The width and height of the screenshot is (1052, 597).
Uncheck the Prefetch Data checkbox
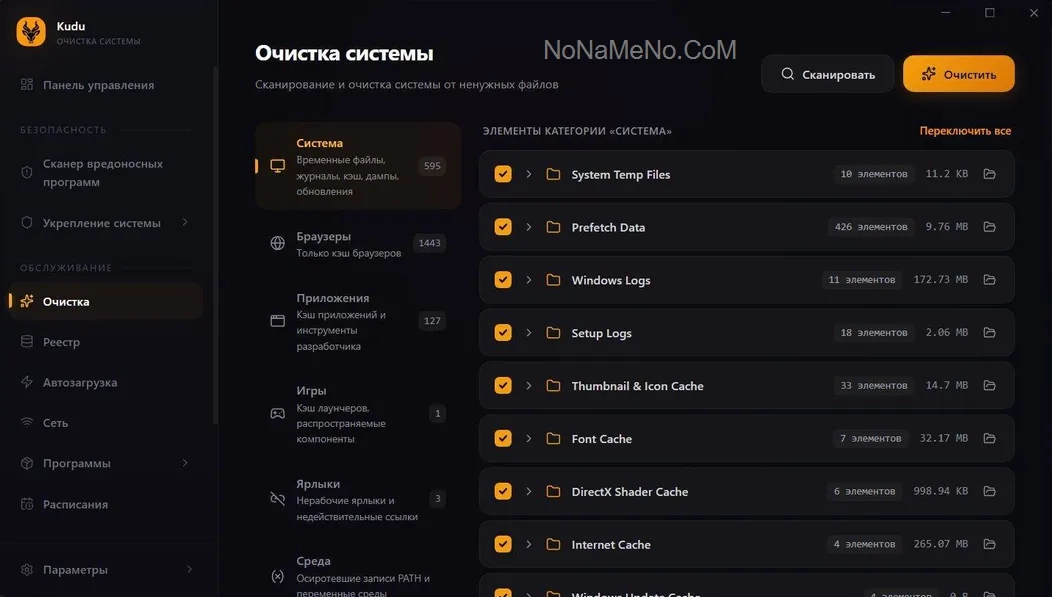coord(503,227)
